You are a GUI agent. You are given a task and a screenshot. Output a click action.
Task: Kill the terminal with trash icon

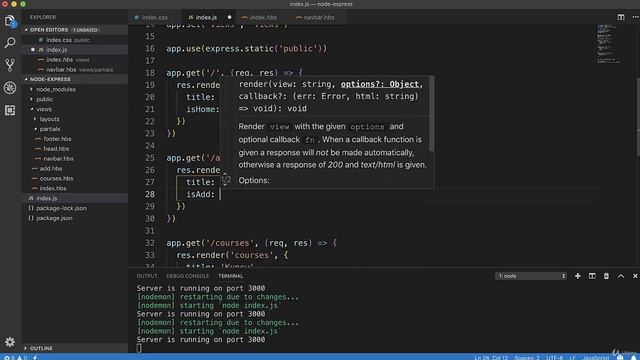606,276
